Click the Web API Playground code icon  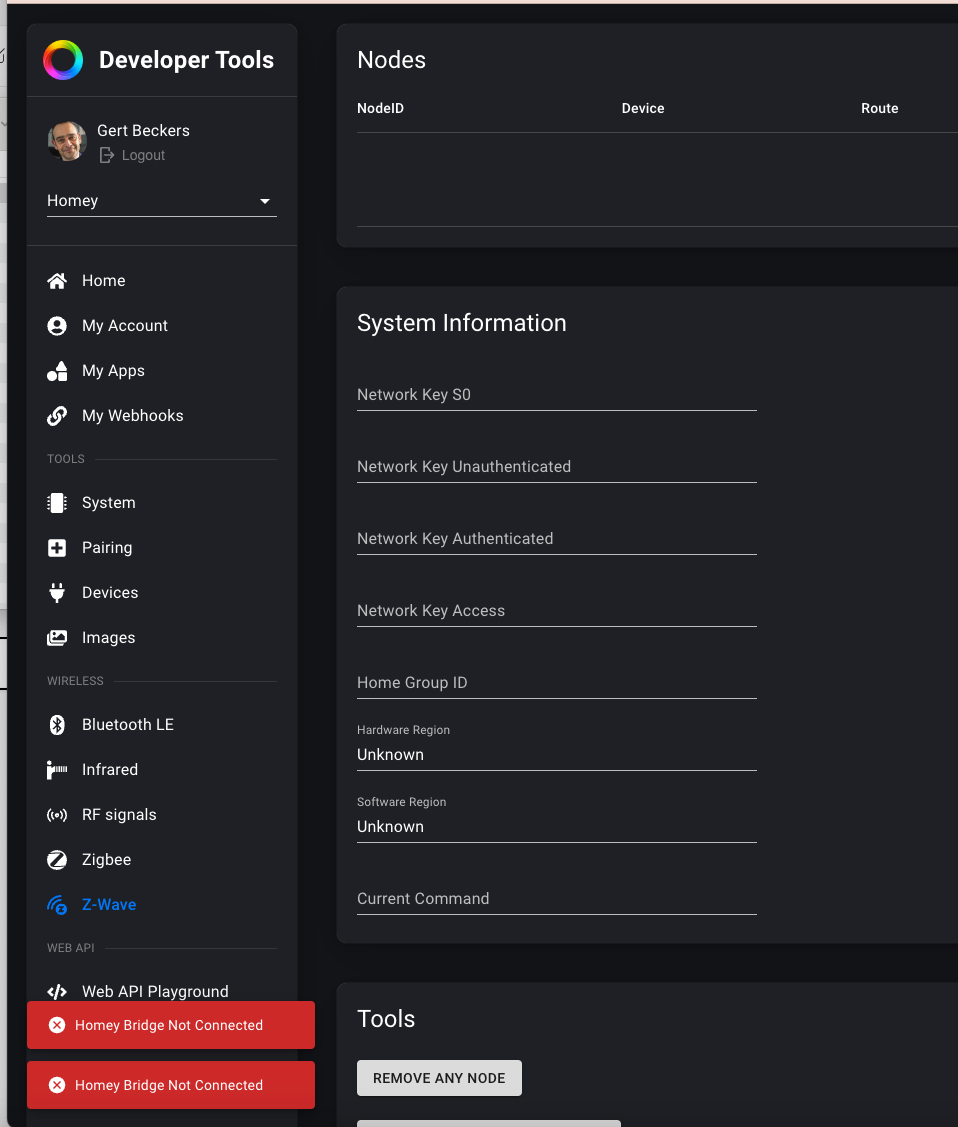tap(57, 992)
